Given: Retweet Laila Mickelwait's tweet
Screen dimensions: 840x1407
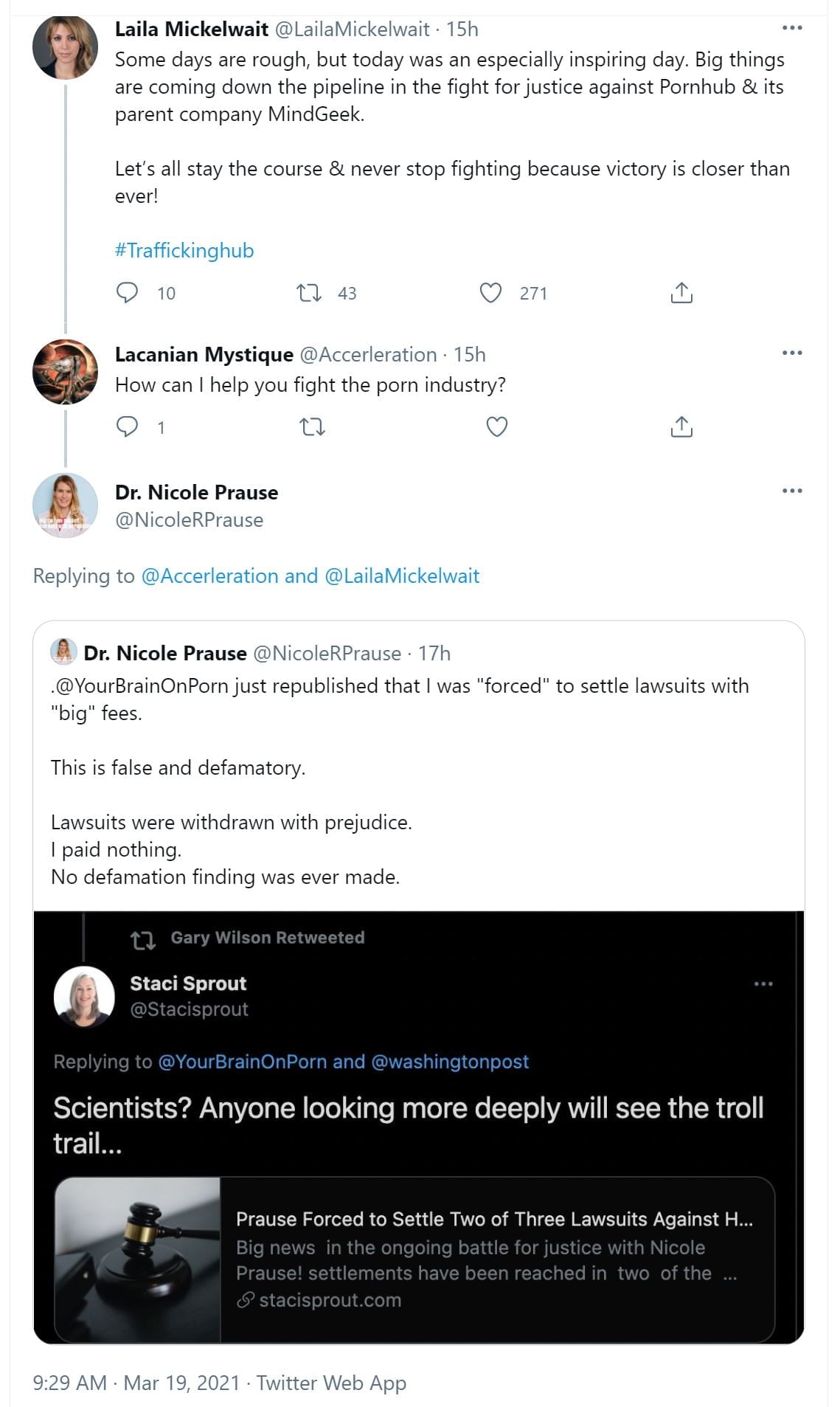Looking at the screenshot, I should [309, 293].
